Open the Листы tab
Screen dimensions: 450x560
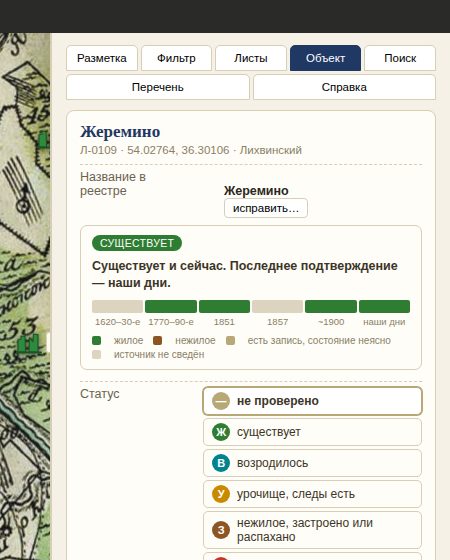251,58
